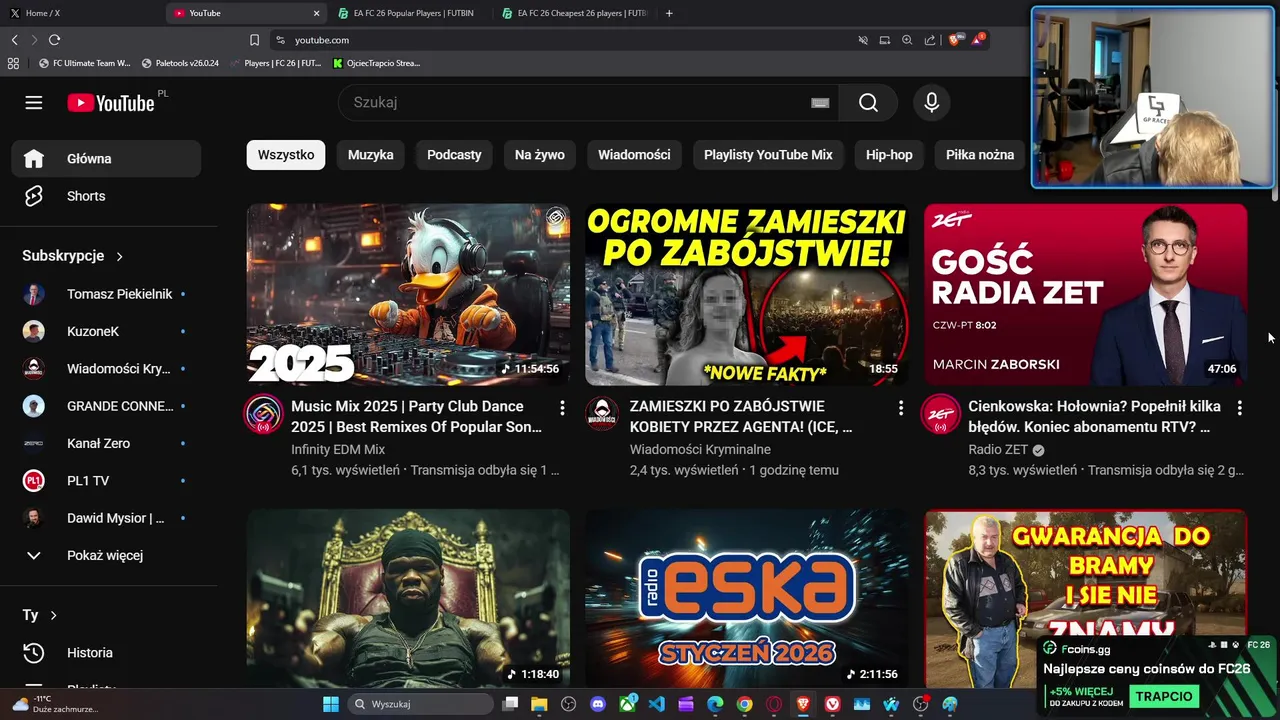1280x720 pixels.
Task: Open the Główna home page
Action: click(x=106, y=159)
